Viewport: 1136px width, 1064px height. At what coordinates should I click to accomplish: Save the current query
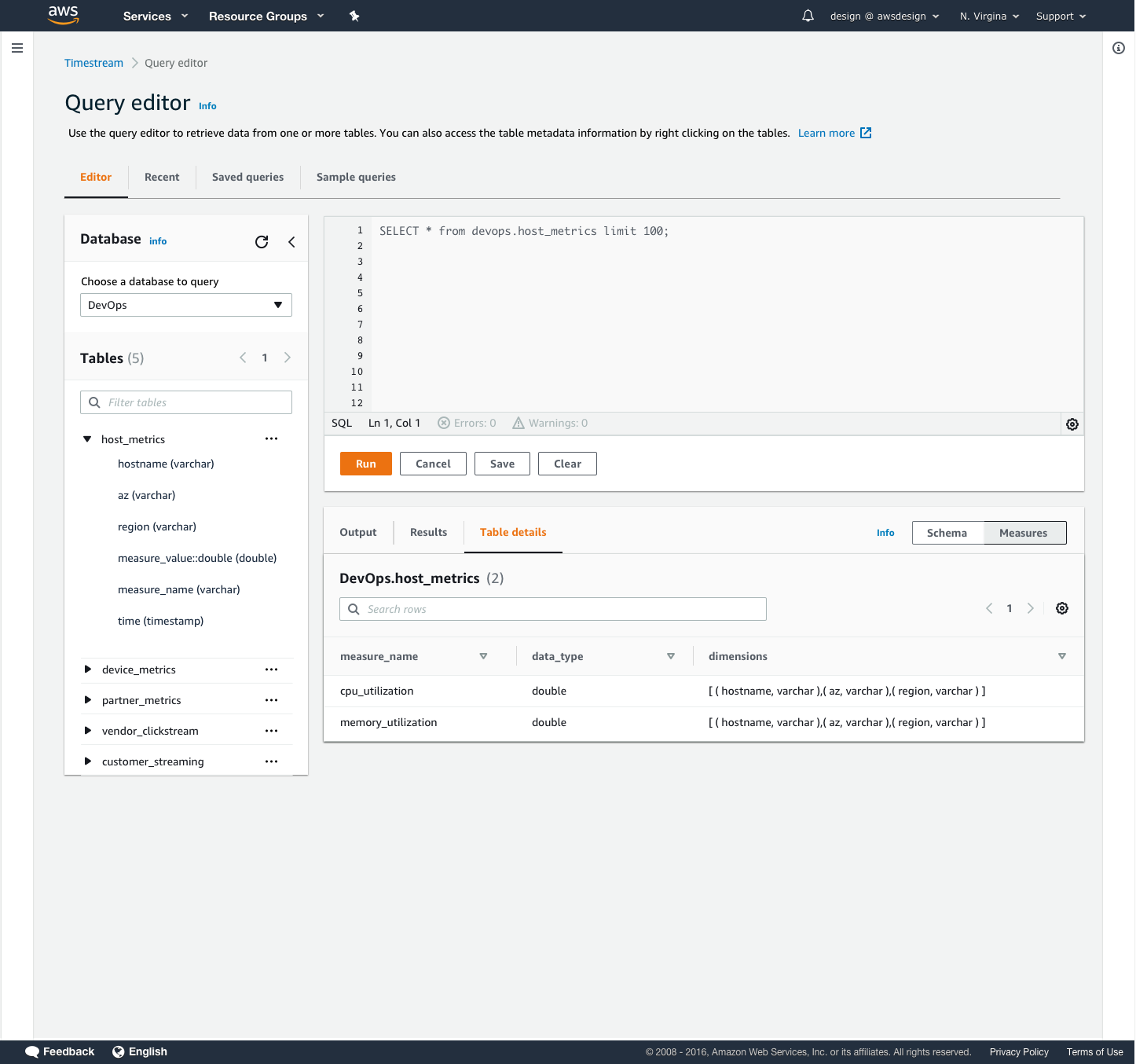tap(502, 464)
